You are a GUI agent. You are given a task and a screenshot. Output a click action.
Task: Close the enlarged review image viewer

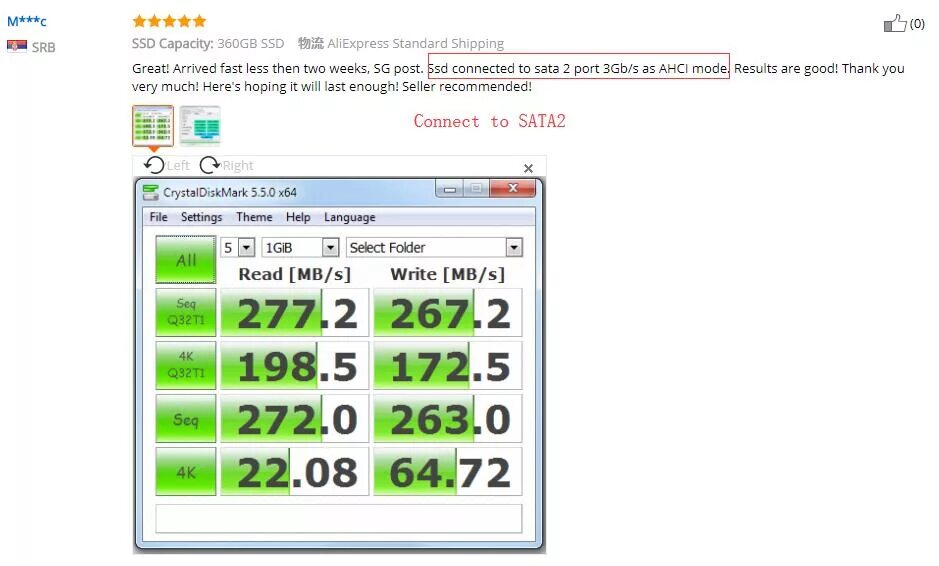click(528, 168)
